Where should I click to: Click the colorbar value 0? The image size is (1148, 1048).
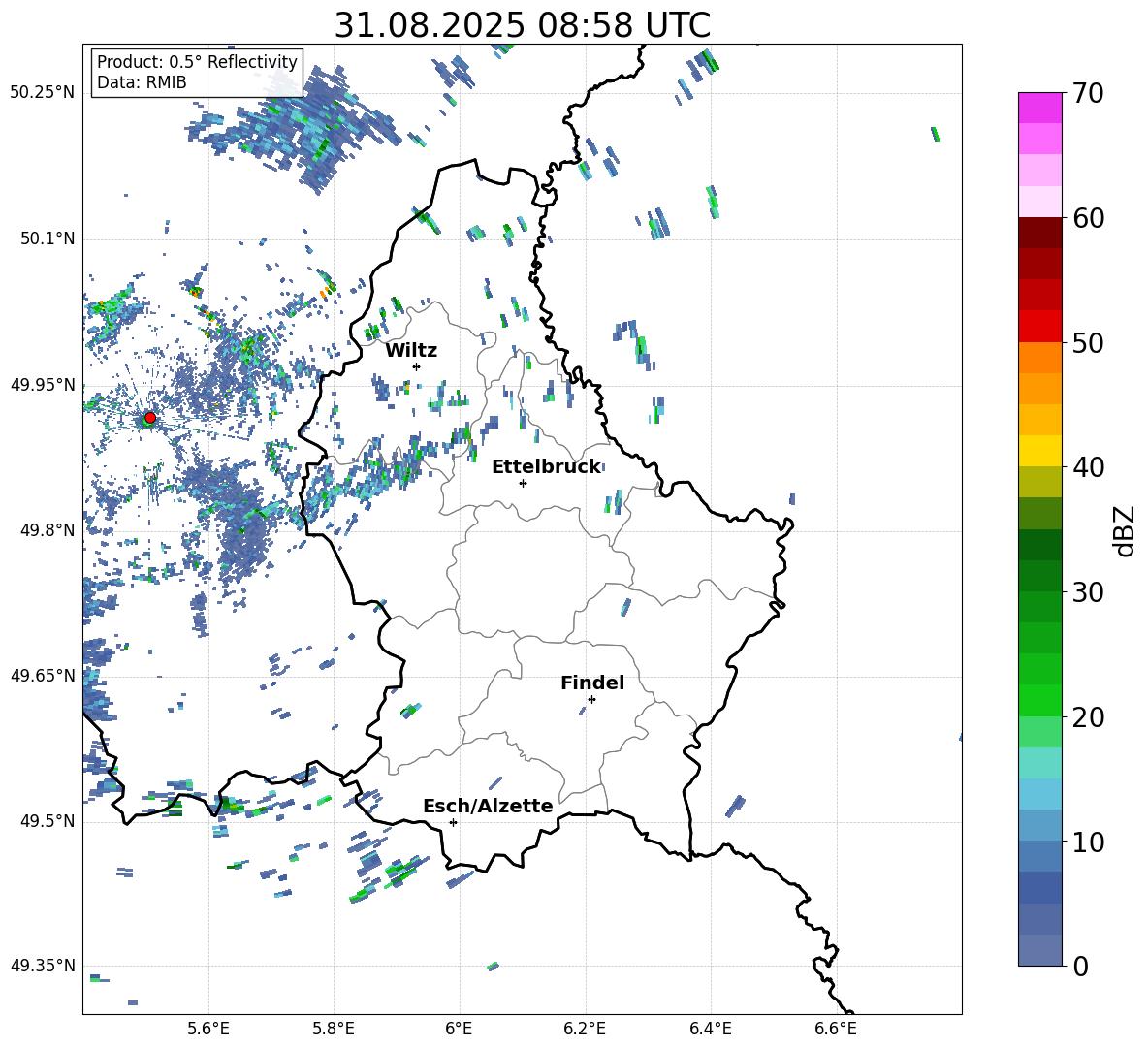click(x=1081, y=966)
